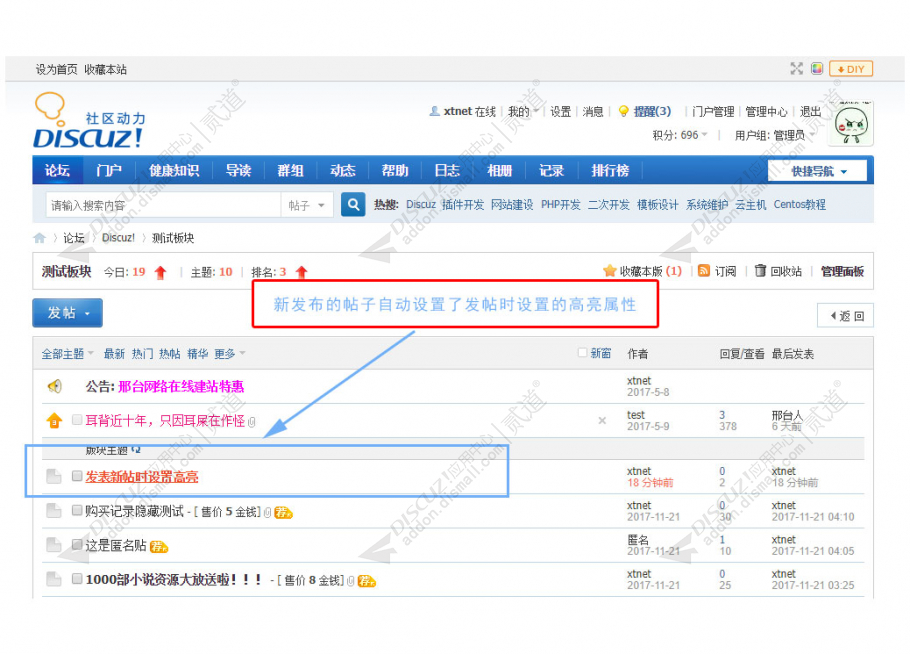
Task: Click the refresh icon next to 版块主题
Action: pos(136,450)
